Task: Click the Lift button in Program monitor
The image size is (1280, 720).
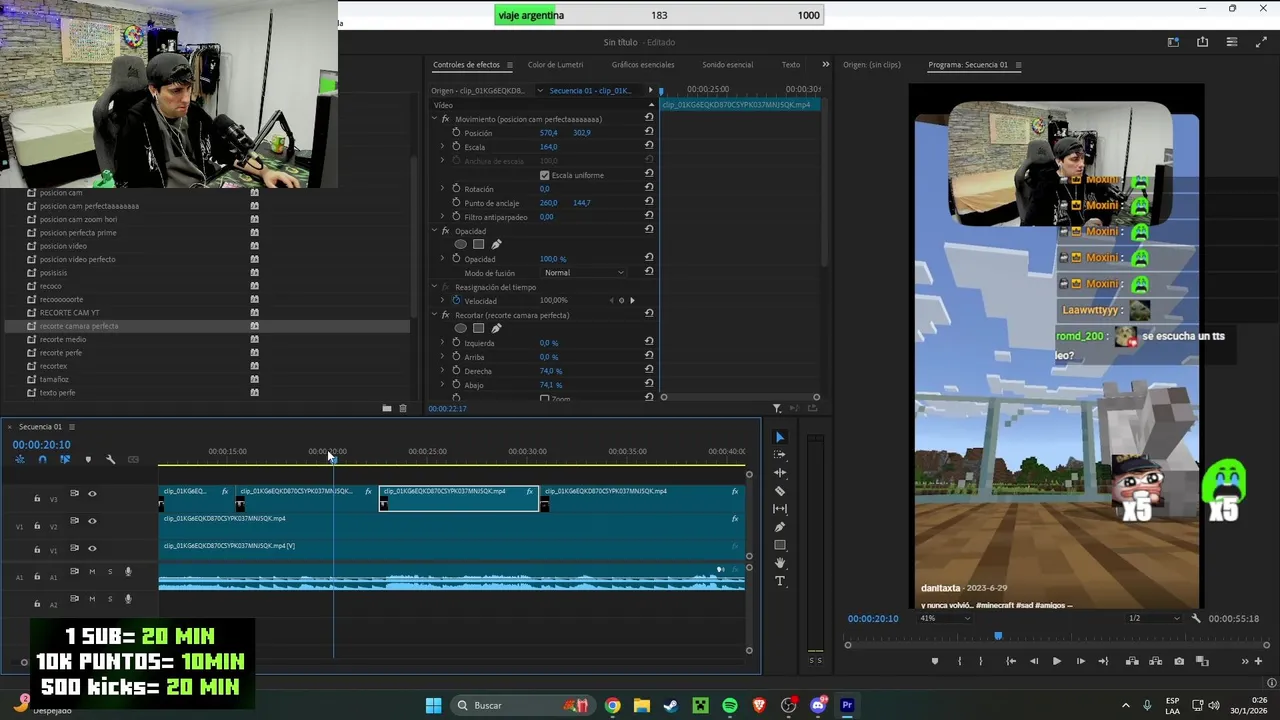Action: coord(1132,661)
